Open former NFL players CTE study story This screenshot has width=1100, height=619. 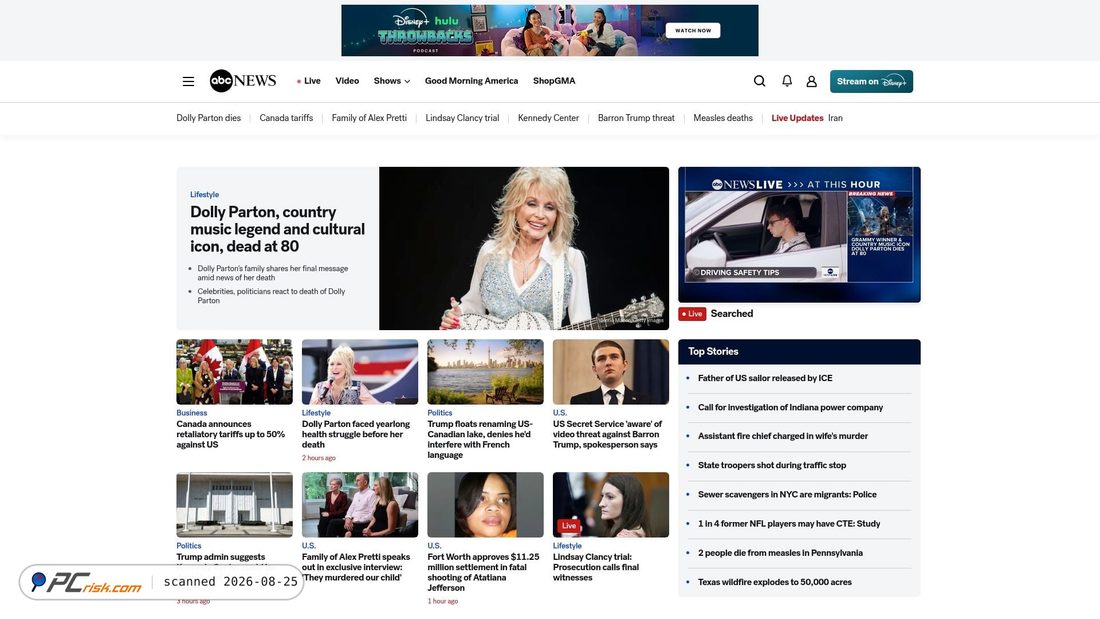point(789,524)
